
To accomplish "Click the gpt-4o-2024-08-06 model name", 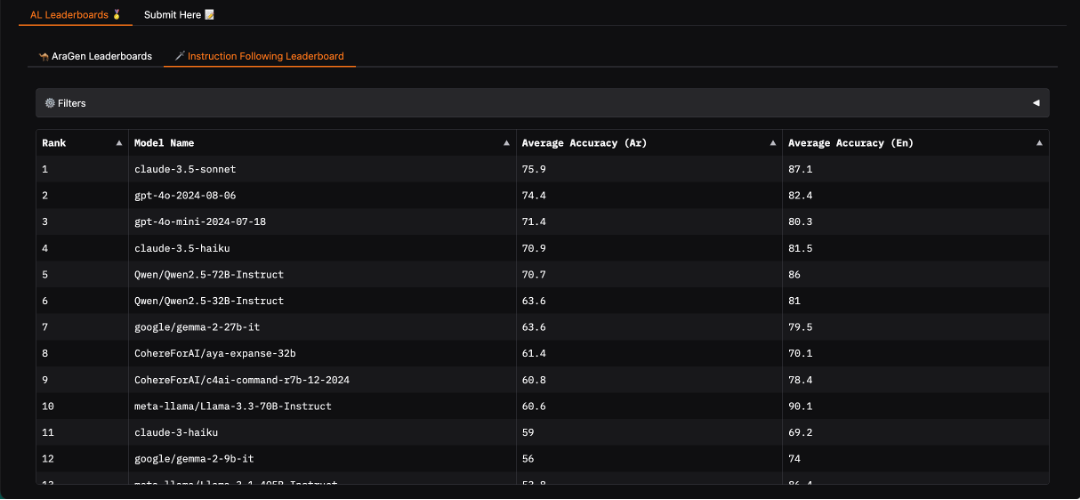I will tap(185, 196).
